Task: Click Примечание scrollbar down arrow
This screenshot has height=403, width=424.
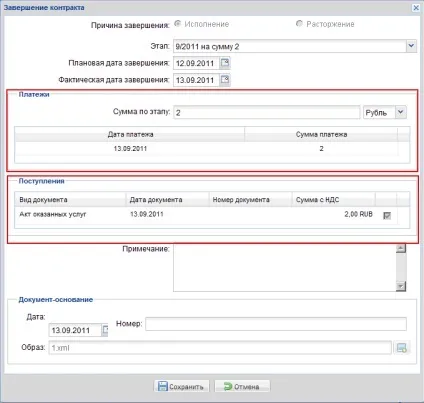Action: 401,286
